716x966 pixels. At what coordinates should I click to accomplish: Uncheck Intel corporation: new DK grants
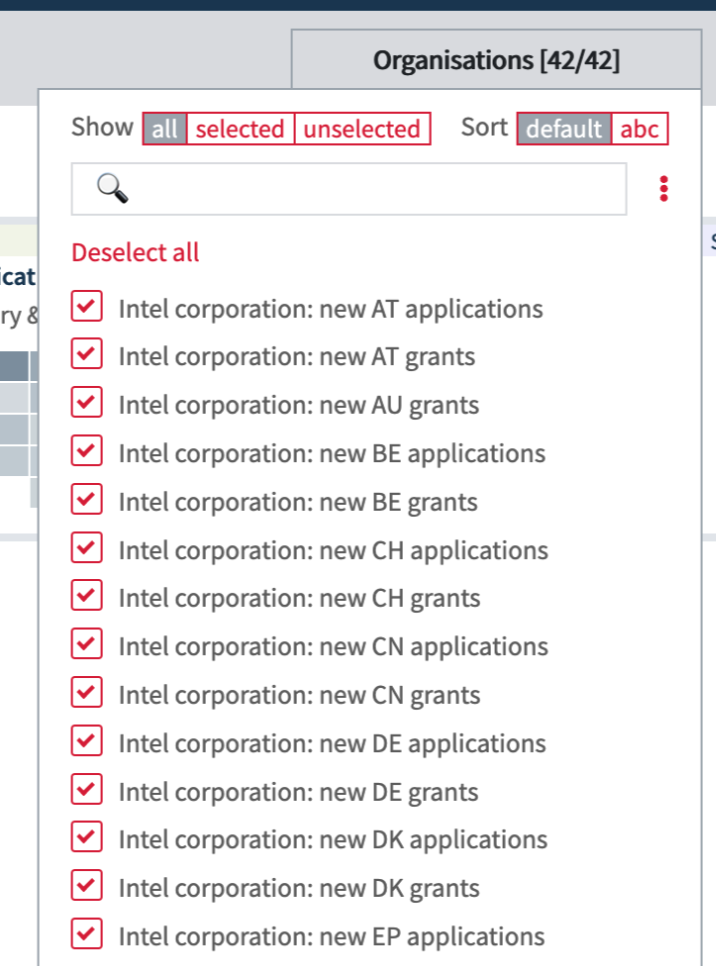pyautogui.click(x=86, y=885)
